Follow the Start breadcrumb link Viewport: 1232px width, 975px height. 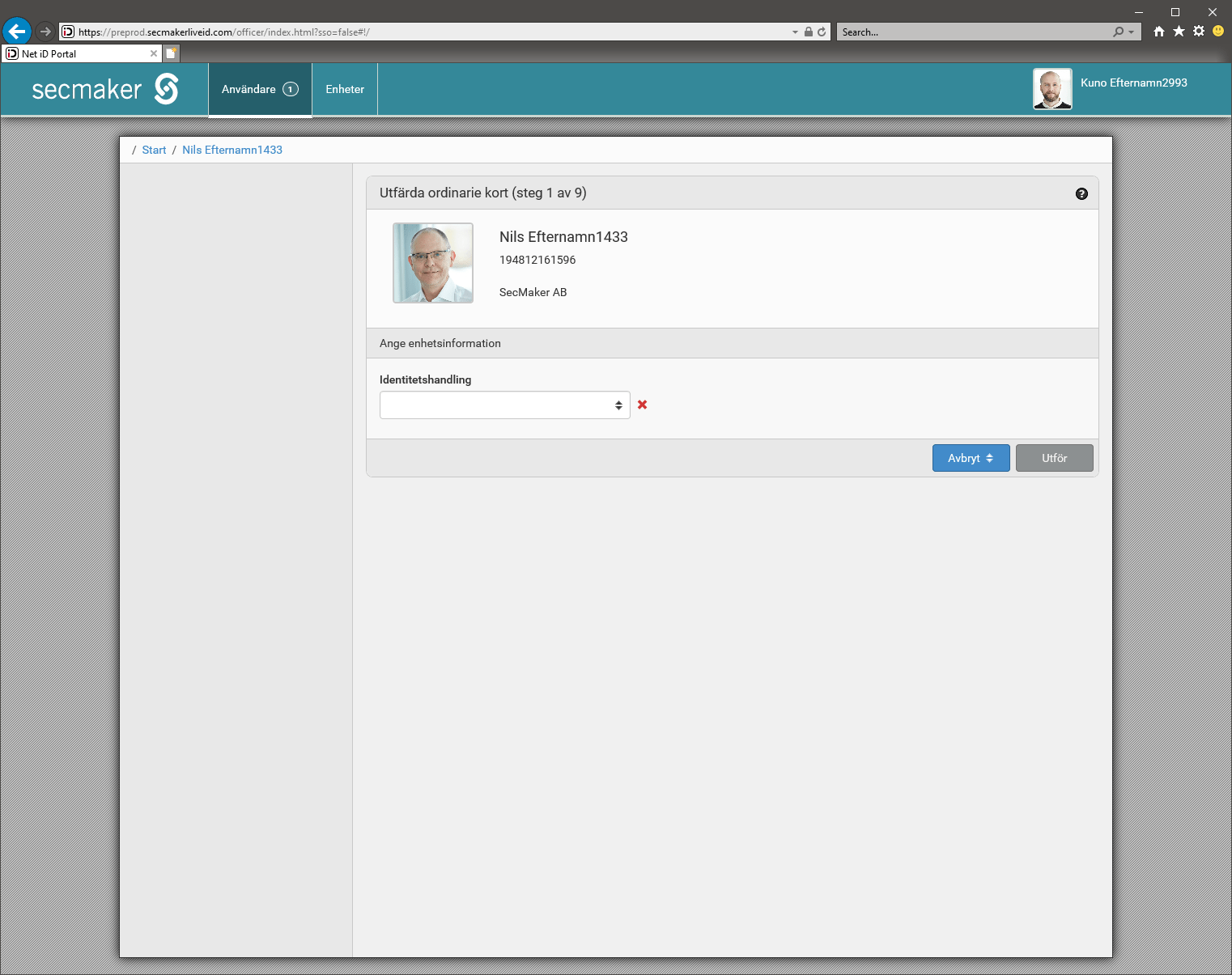point(154,150)
